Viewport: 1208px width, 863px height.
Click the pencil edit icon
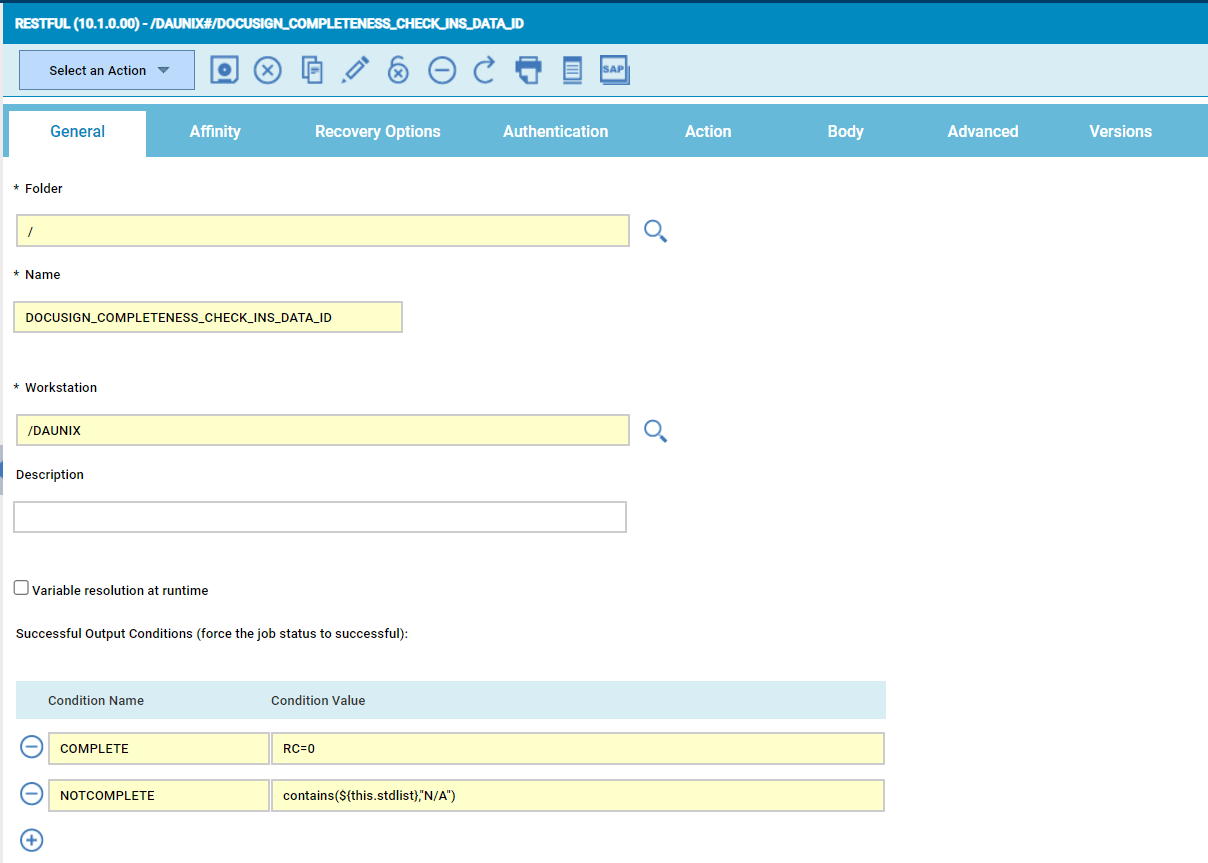(x=355, y=70)
